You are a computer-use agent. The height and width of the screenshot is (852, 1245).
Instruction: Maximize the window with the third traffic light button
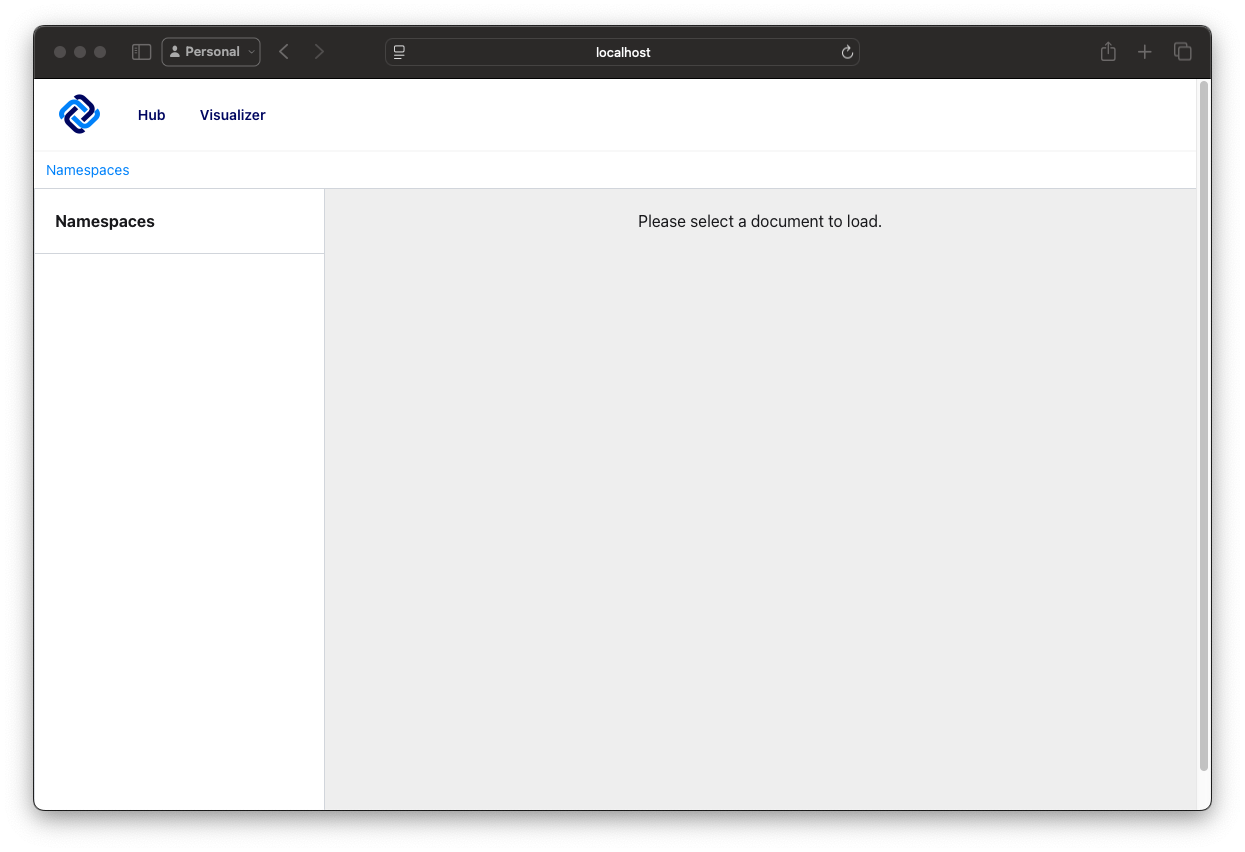(x=100, y=52)
